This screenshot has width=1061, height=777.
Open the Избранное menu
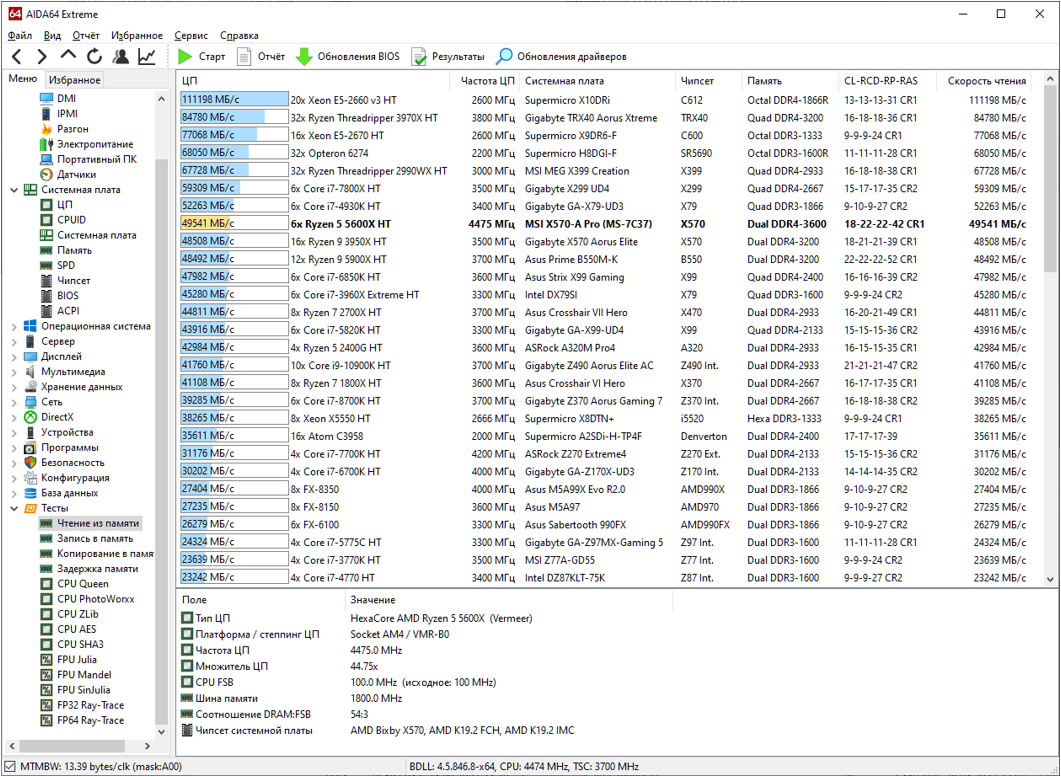tap(137, 36)
